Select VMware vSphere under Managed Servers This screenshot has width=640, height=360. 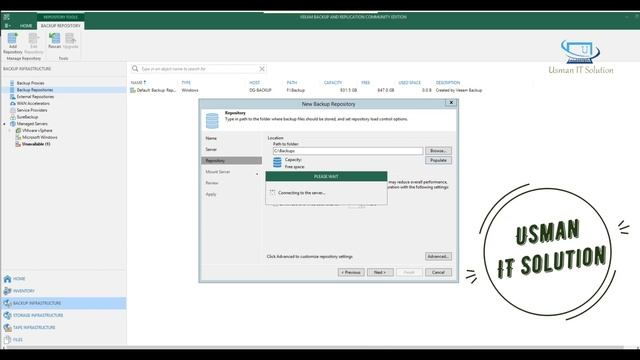coord(37,131)
